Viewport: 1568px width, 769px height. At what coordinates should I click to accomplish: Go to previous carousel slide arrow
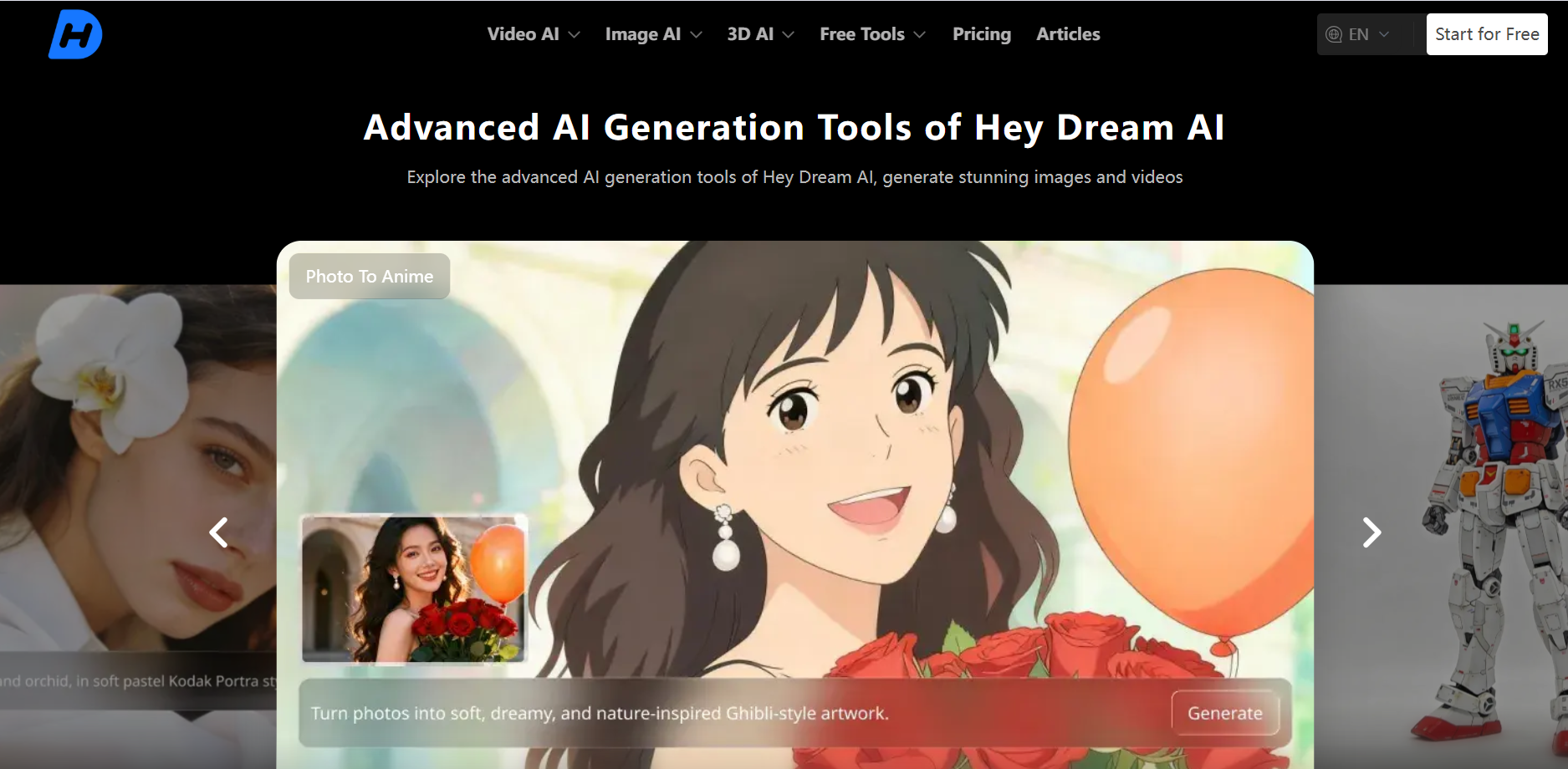coord(218,532)
